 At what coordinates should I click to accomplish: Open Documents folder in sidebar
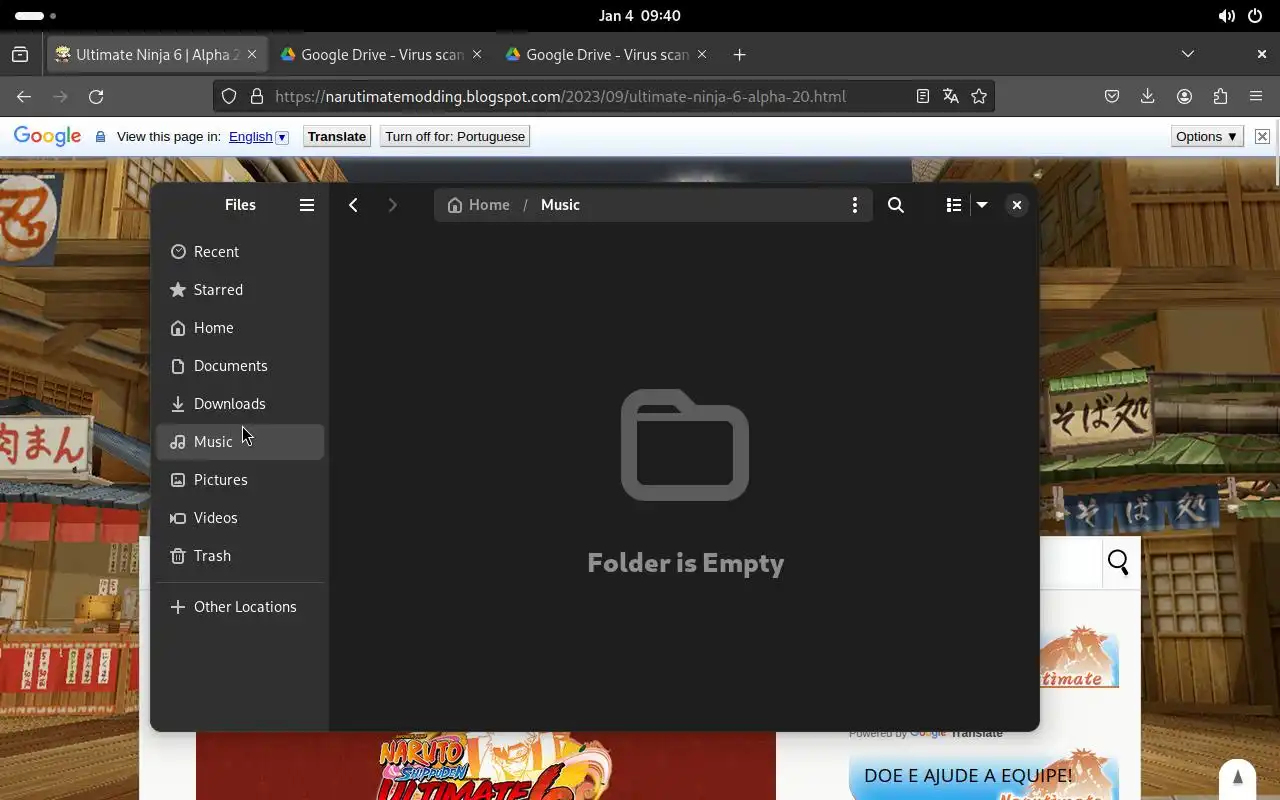click(240, 366)
